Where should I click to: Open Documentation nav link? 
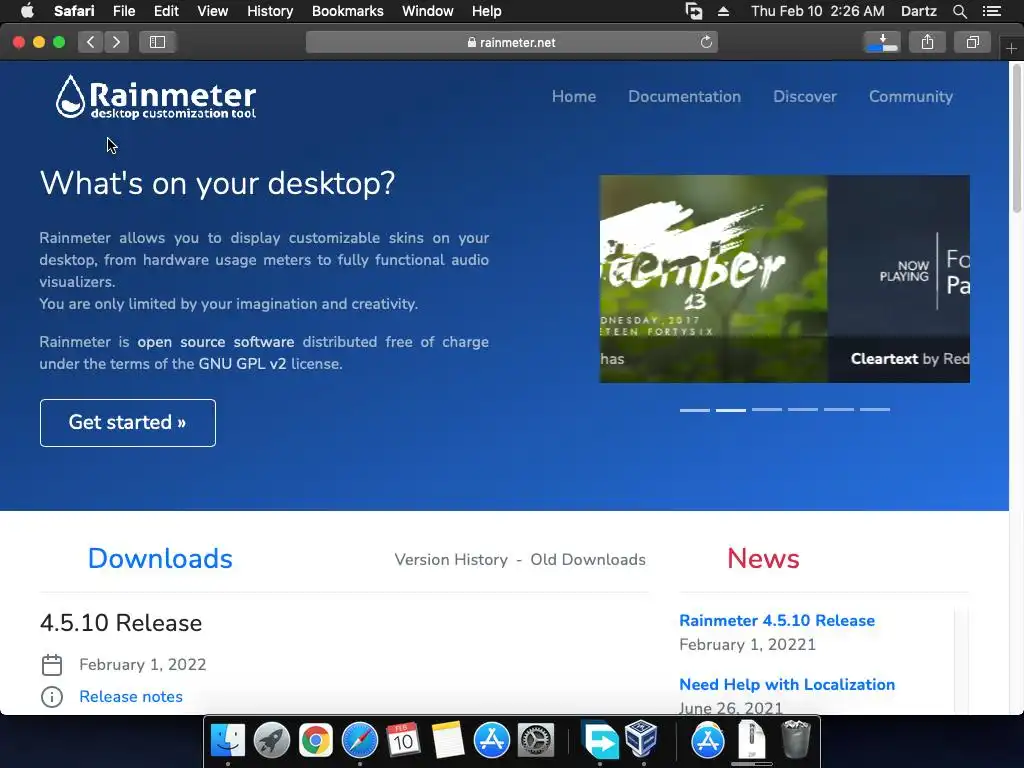[684, 97]
